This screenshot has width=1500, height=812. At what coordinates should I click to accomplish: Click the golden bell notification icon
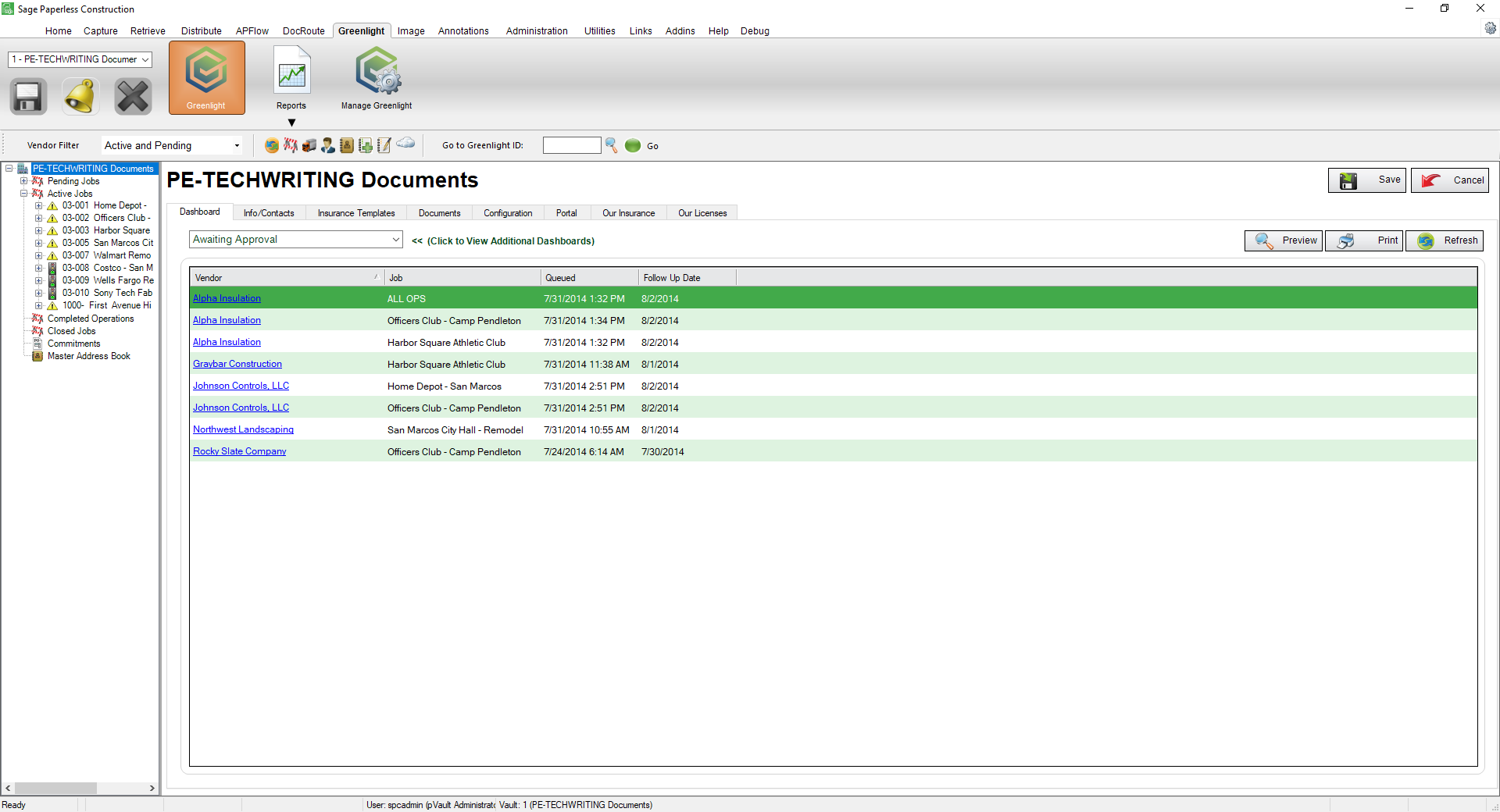point(80,97)
